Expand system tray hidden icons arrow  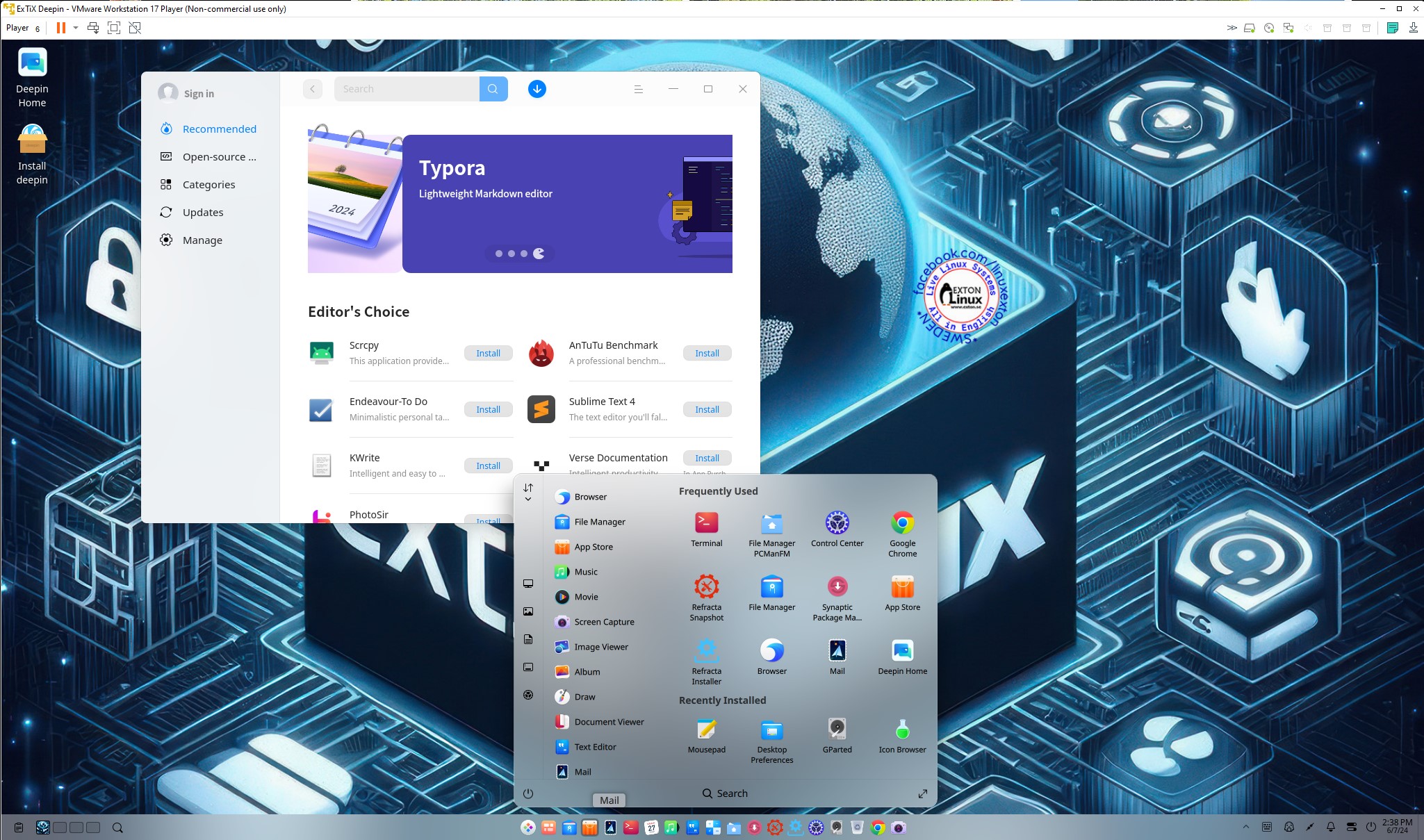coord(1245,827)
